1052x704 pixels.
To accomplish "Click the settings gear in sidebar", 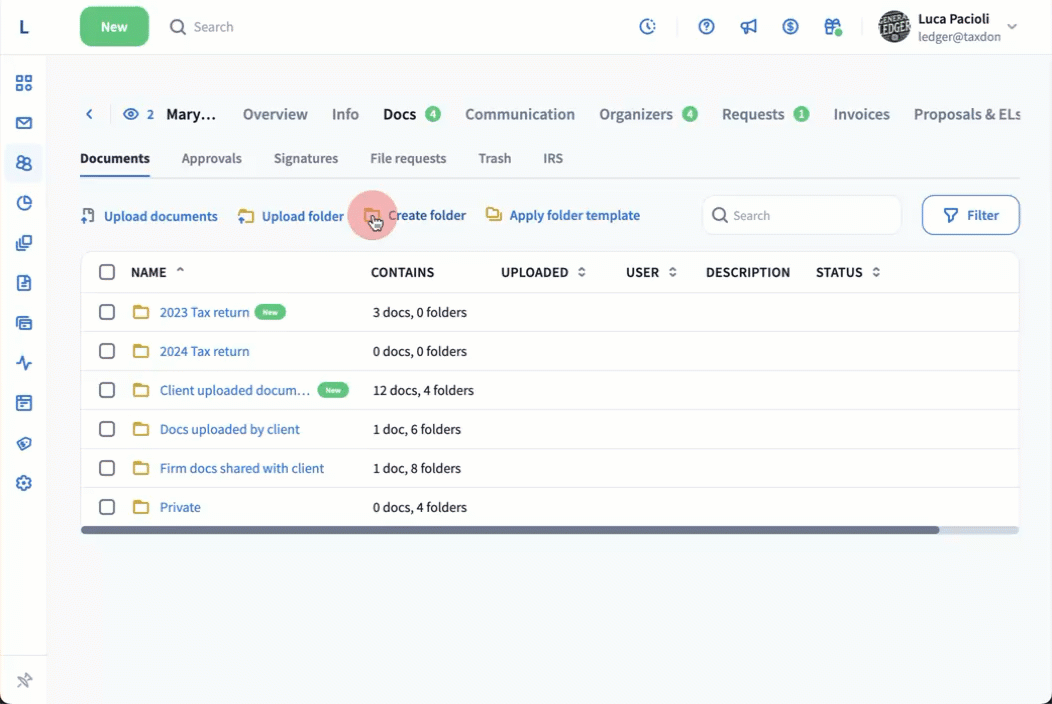I will (x=24, y=483).
